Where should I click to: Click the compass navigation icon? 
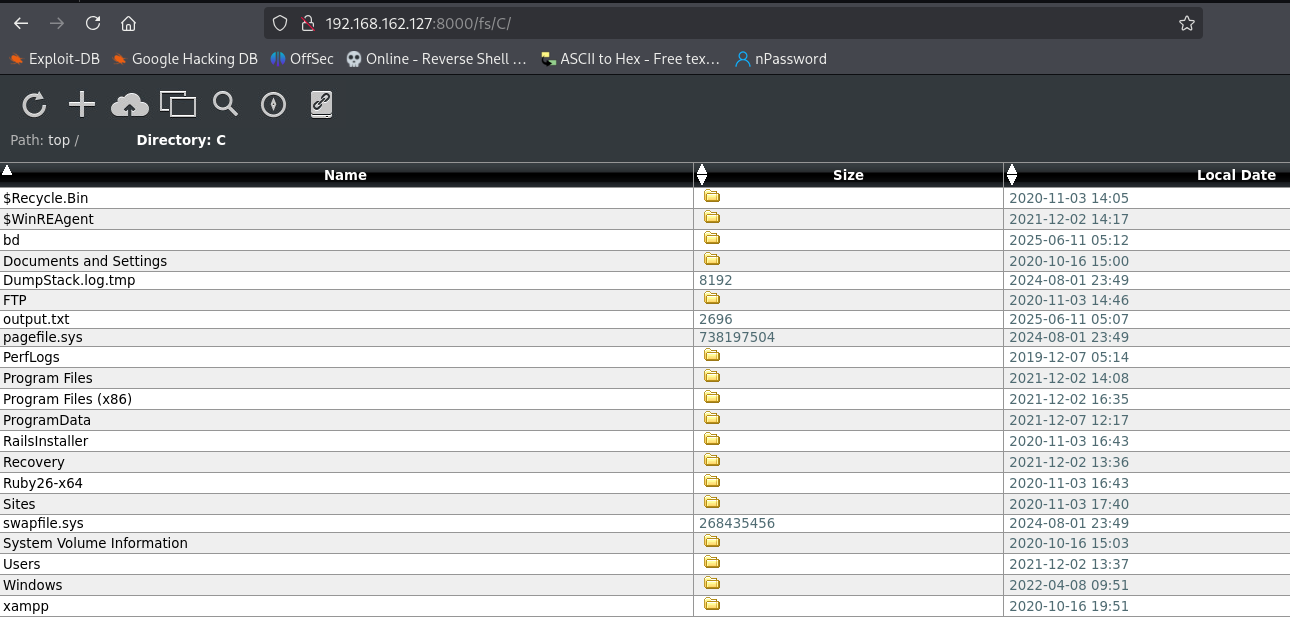(x=273, y=104)
